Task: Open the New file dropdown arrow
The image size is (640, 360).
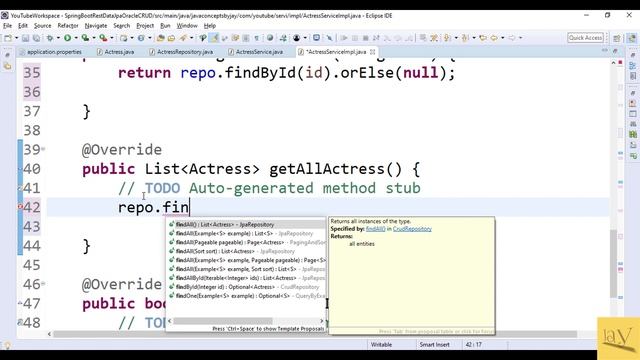Action: (x=16, y=38)
